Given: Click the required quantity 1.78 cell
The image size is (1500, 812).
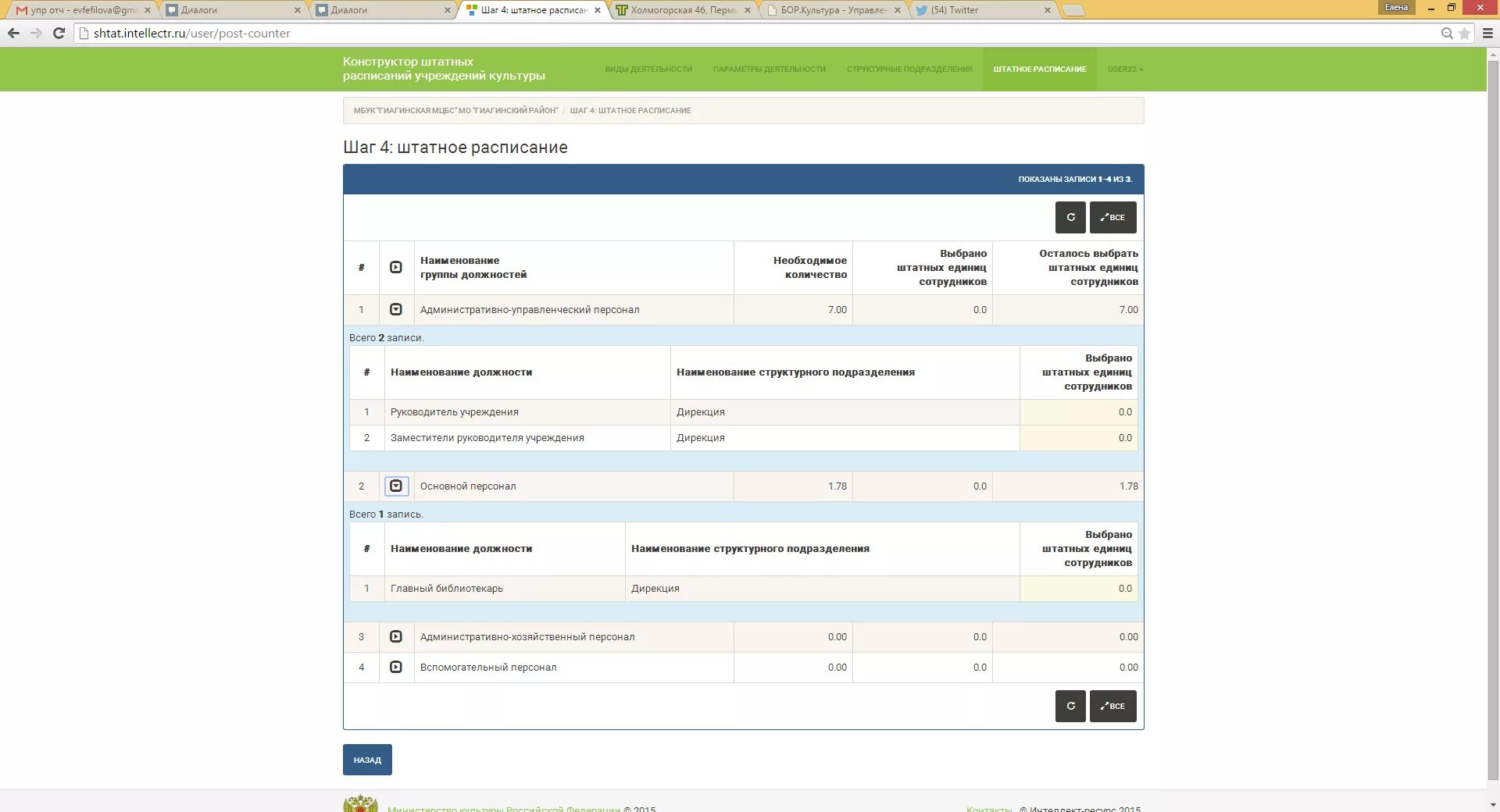Looking at the screenshot, I should pos(793,486).
